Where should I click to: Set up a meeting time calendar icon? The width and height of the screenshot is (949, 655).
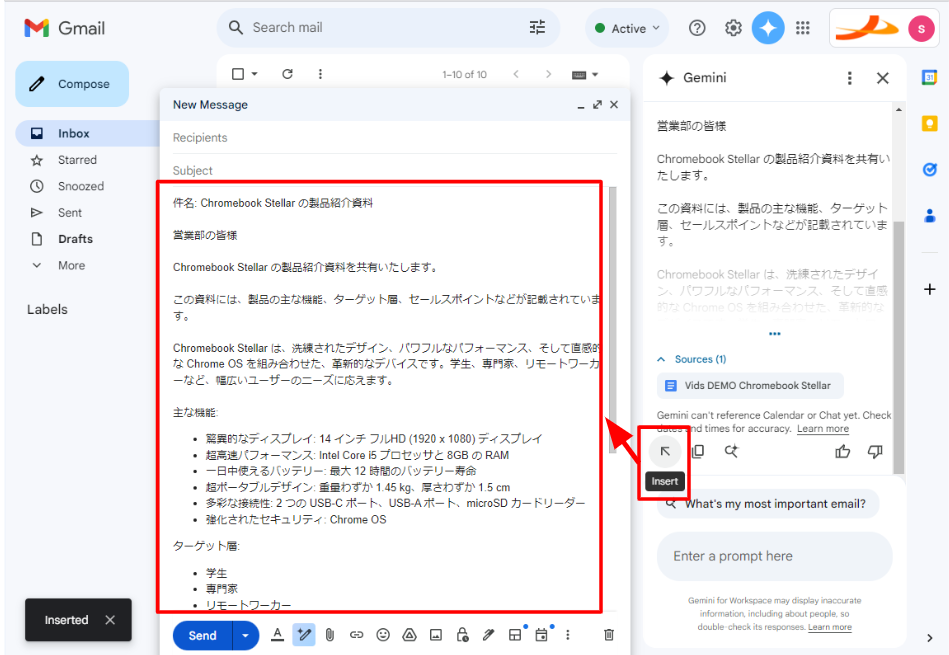pos(542,635)
